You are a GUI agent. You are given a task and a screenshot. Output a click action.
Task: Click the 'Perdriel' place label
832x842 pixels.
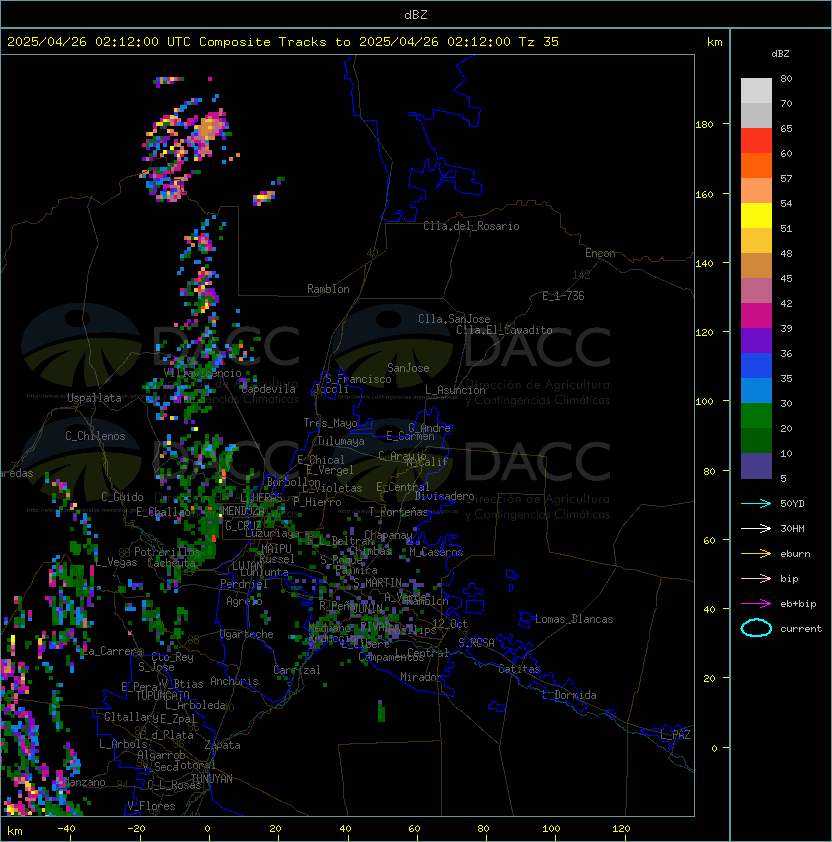tap(244, 584)
